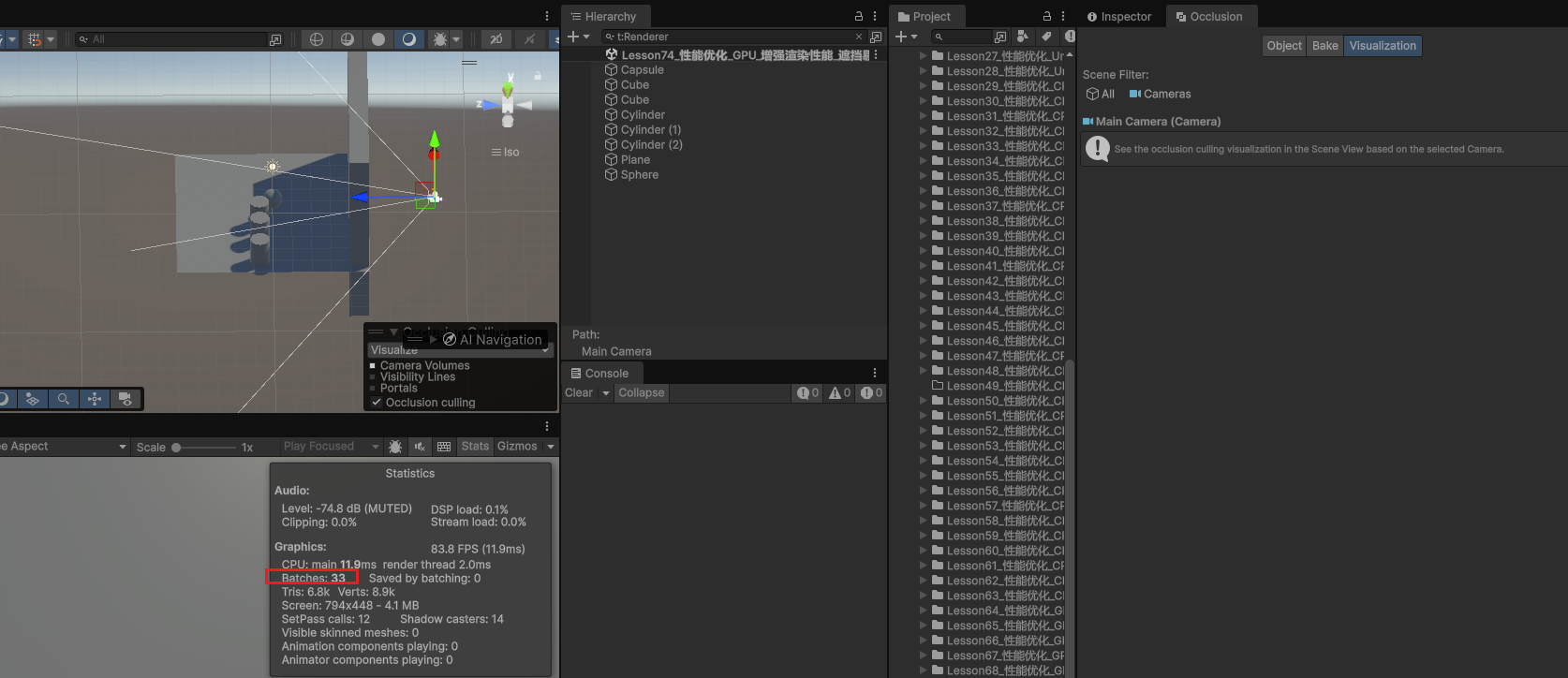Click the wireframe draw mode icon
Screen dimensions: 1568x678
pos(317,39)
